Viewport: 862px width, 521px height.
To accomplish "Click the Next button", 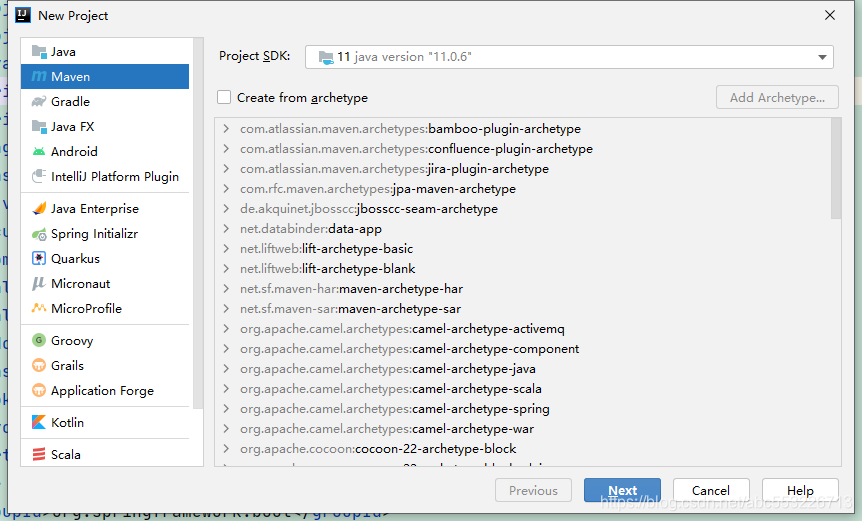I will pos(622,490).
